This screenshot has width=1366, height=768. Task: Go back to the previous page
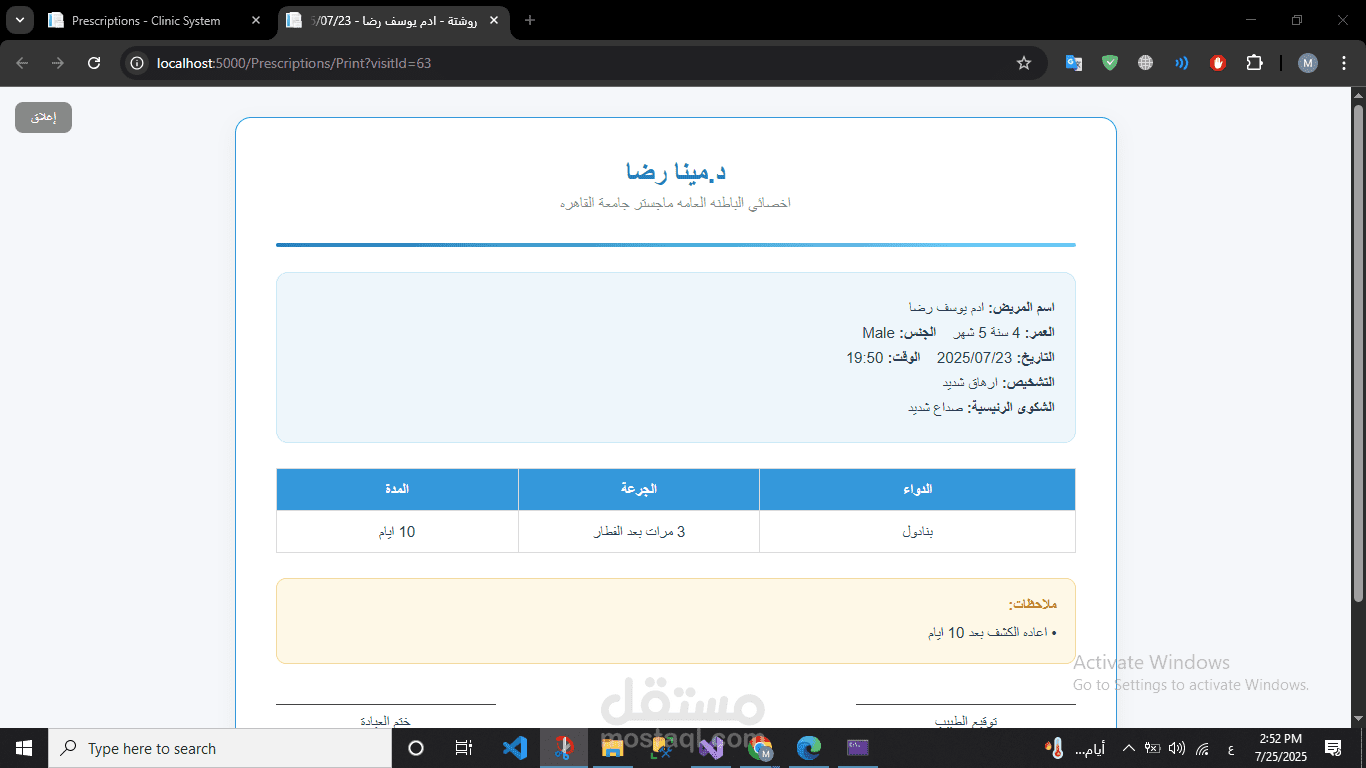22,63
